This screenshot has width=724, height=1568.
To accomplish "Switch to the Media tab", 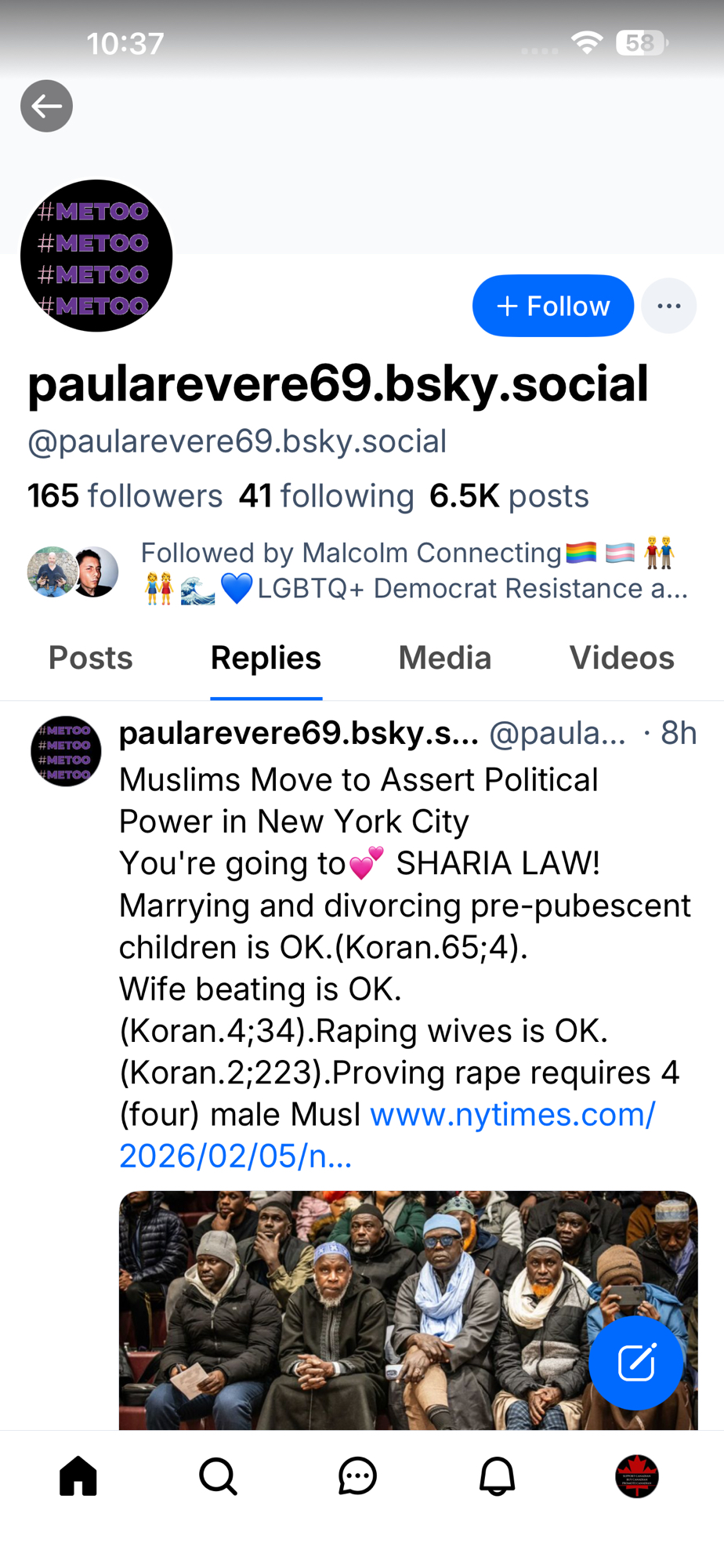I will [444, 658].
